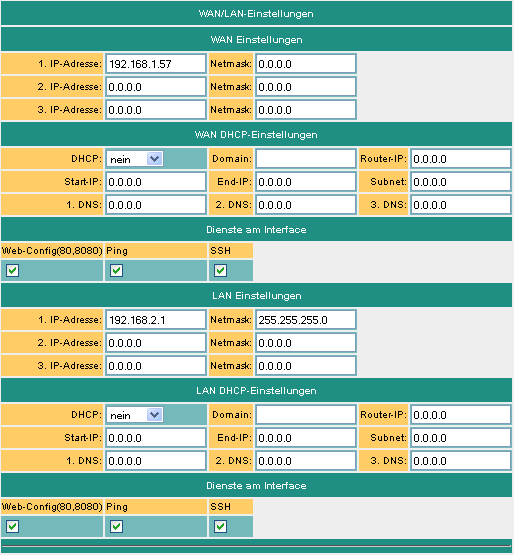Click LAN DHCP 3. DNS field
This screenshot has height=555, width=514.
pyautogui.click(x=461, y=461)
